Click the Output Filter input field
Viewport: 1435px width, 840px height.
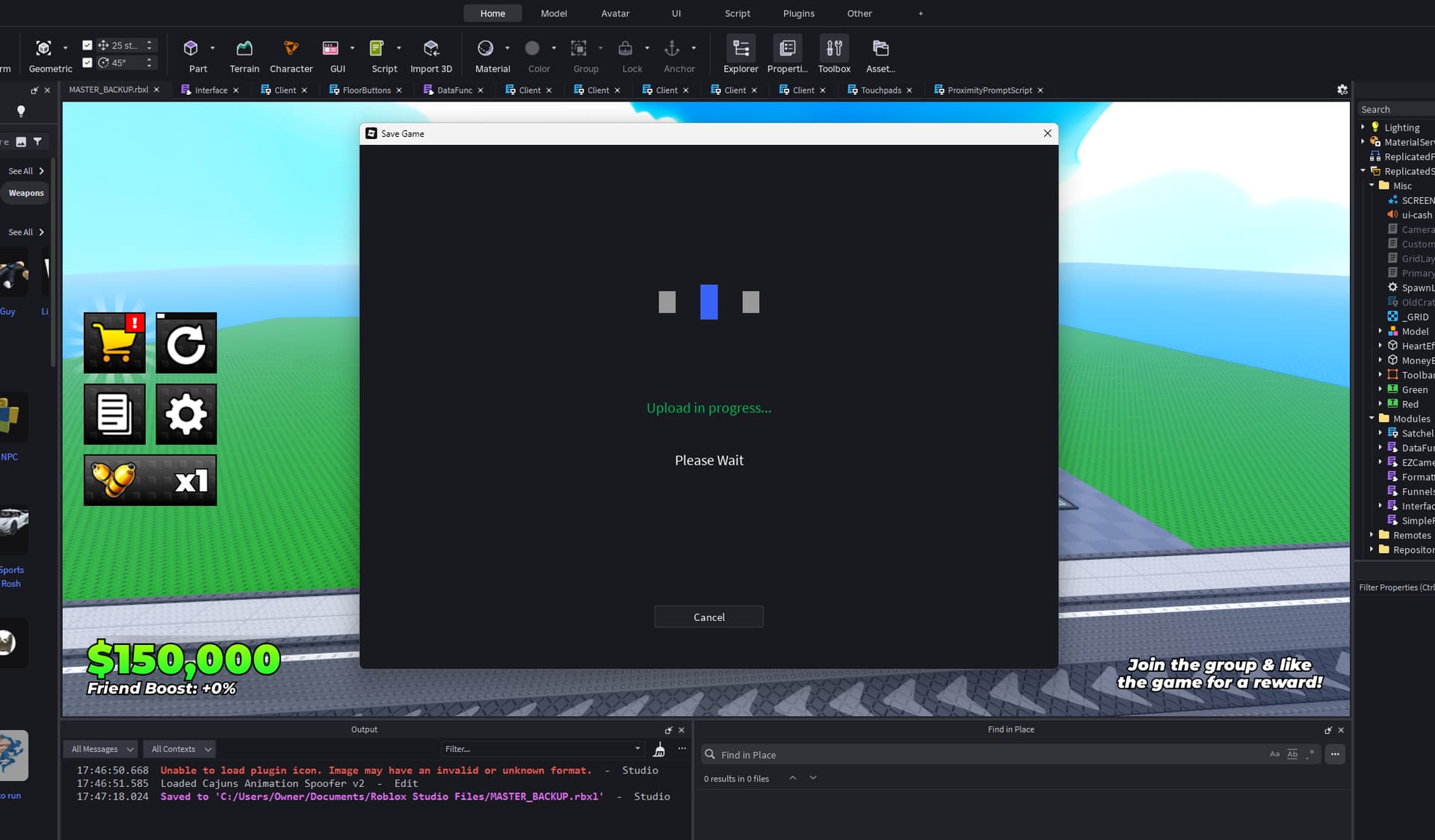(x=543, y=749)
